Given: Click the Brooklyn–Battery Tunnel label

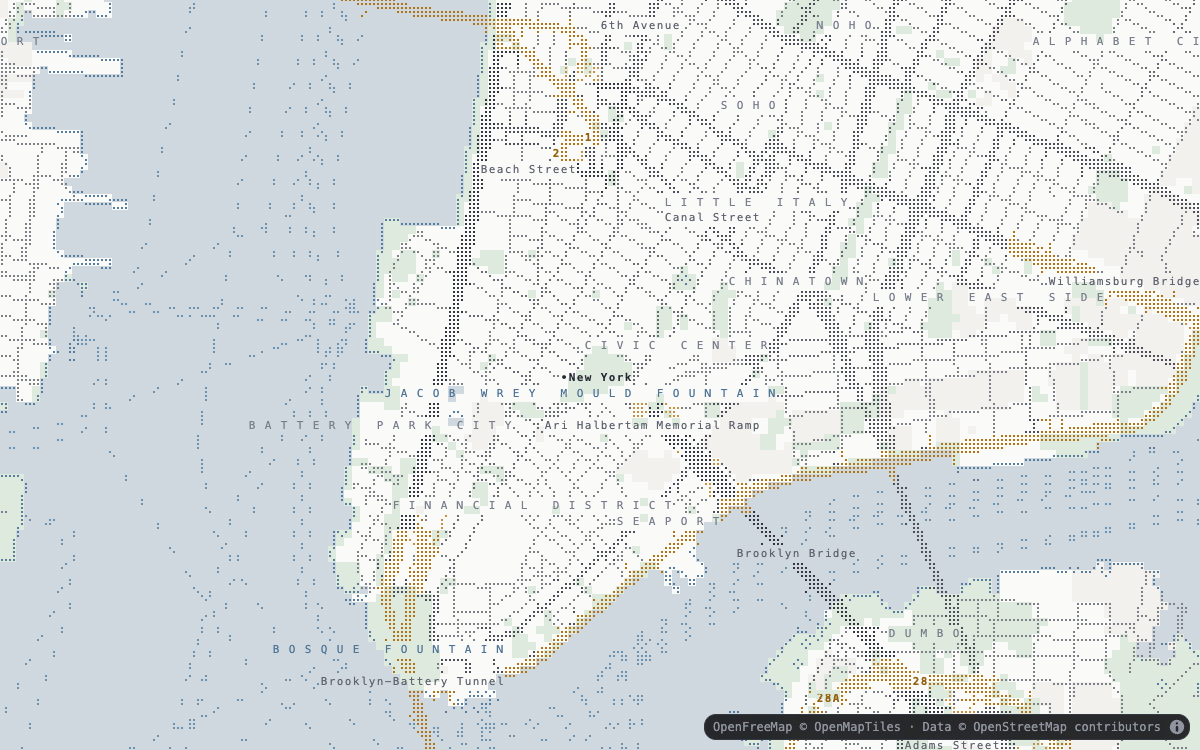Looking at the screenshot, I should pyautogui.click(x=413, y=681).
